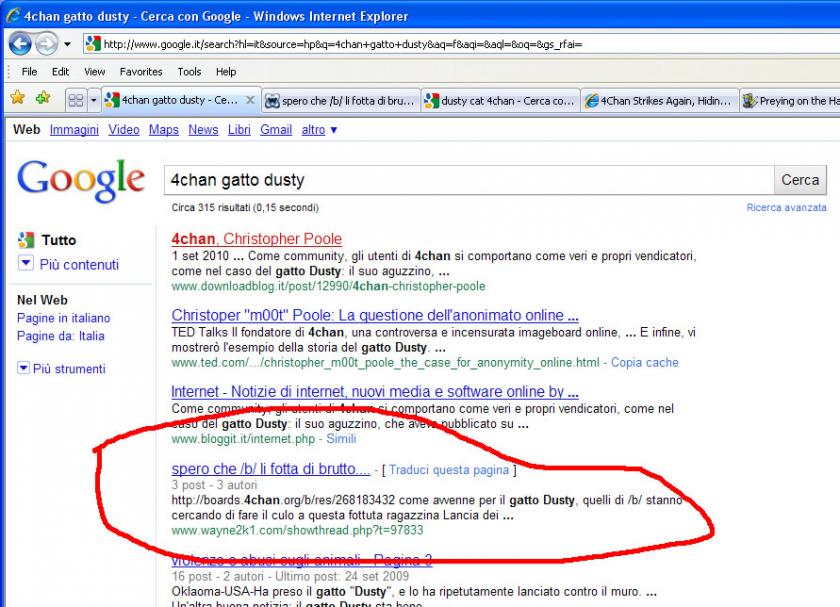Image resolution: width=840 pixels, height=607 pixels.
Task: Open 'Internet - Notizie di internet' result
Action: [375, 392]
